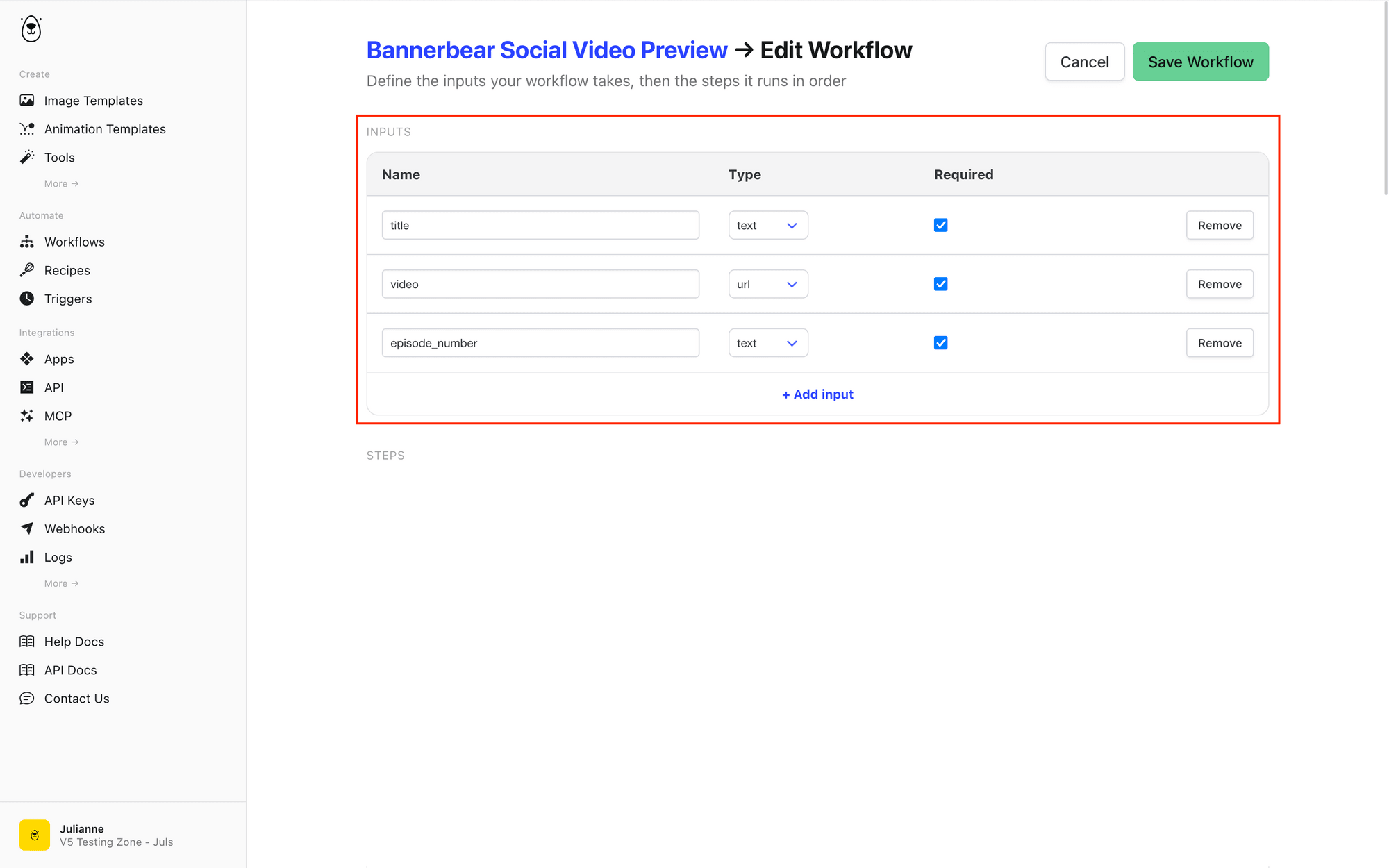Click the episode_number name input field
This screenshot has width=1389, height=868.
(540, 343)
